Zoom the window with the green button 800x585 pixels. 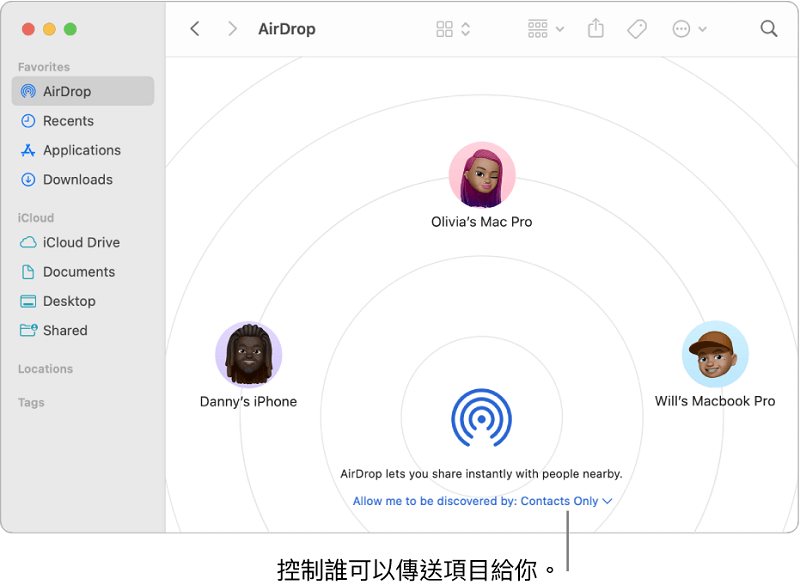(70, 29)
